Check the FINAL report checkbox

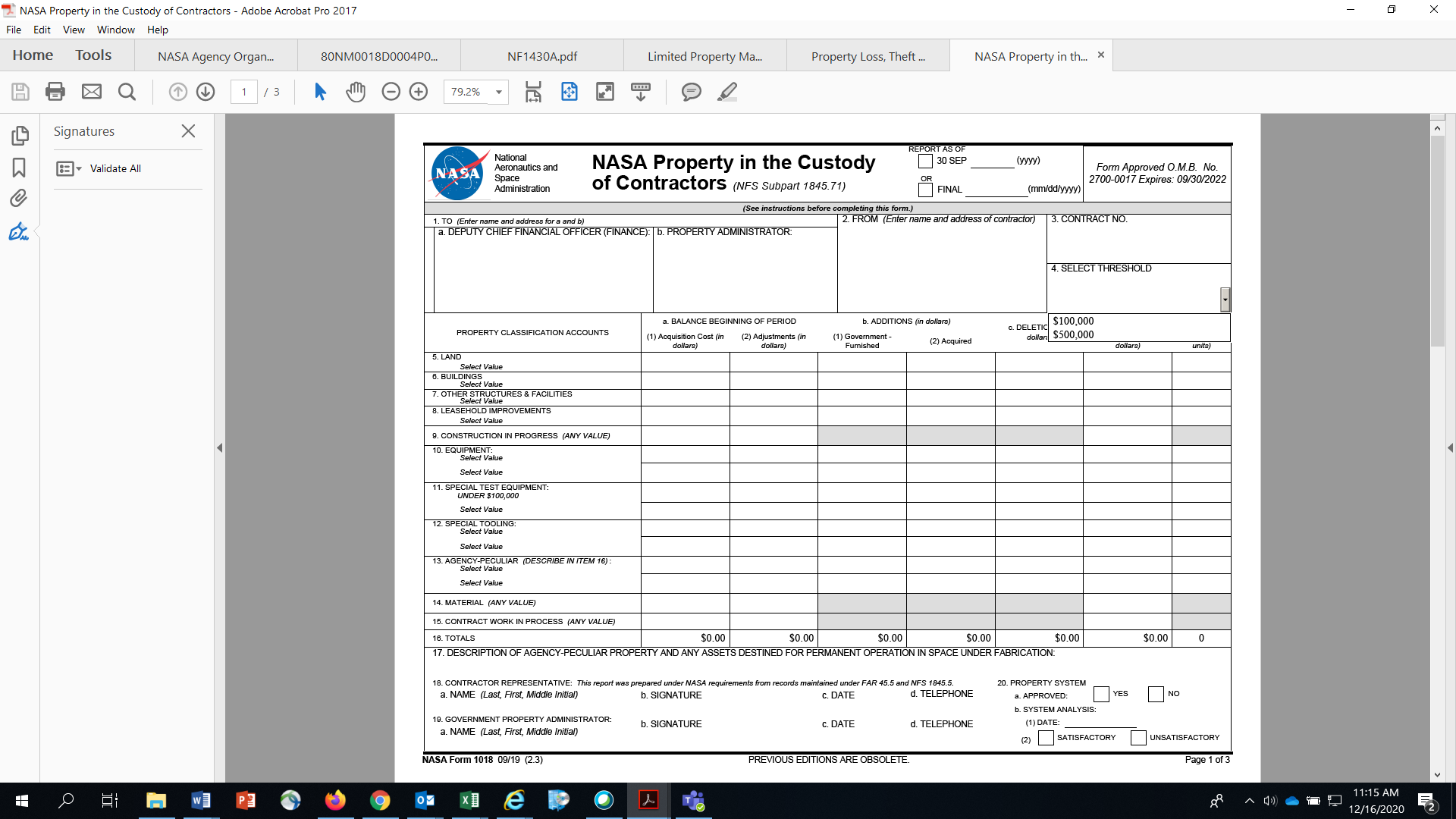[925, 190]
